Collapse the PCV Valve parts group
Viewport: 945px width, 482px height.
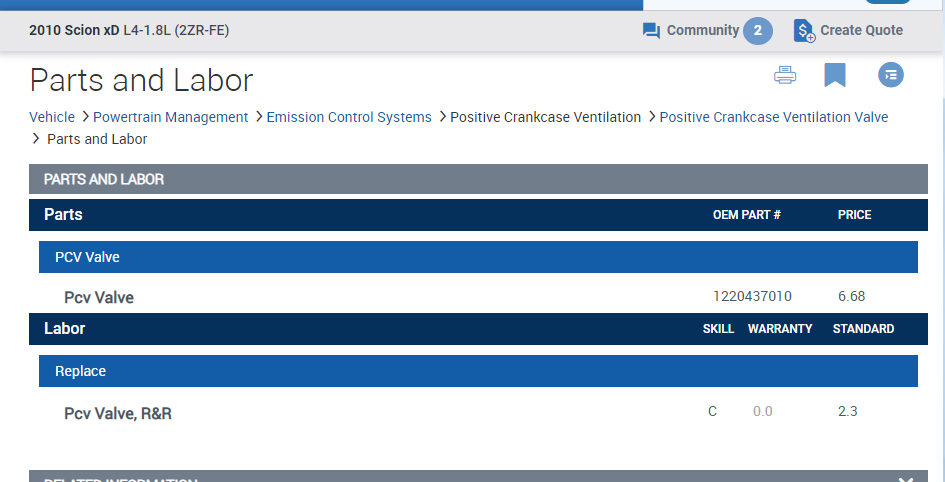(x=478, y=257)
